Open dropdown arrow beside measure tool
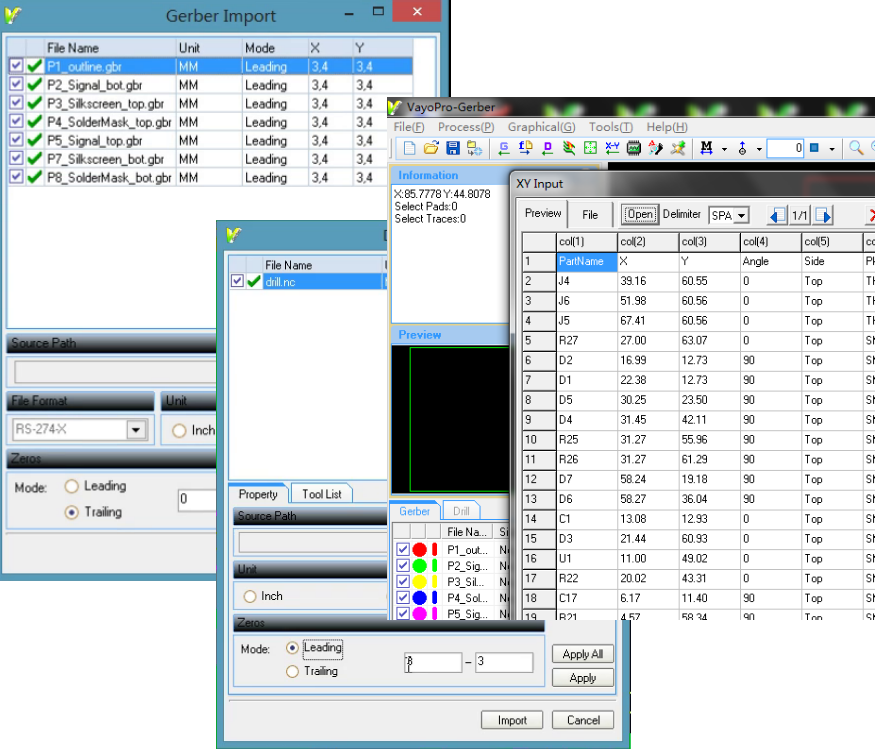The width and height of the screenshot is (875, 749). [x=724, y=149]
